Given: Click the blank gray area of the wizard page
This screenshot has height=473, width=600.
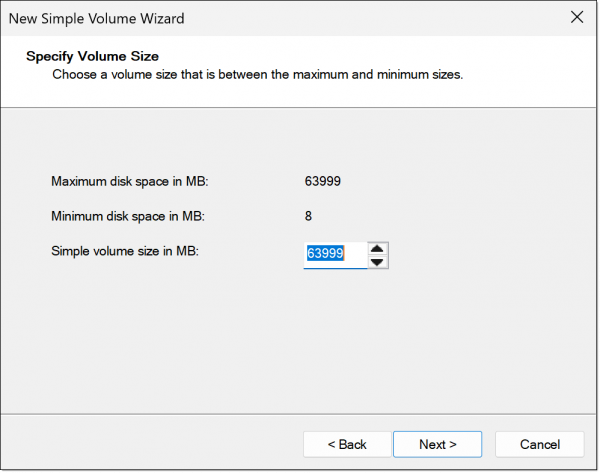Looking at the screenshot, I should click(300, 350).
